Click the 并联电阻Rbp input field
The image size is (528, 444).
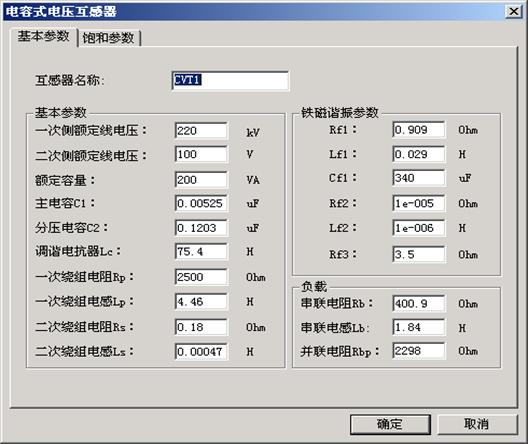pyautogui.click(x=419, y=351)
